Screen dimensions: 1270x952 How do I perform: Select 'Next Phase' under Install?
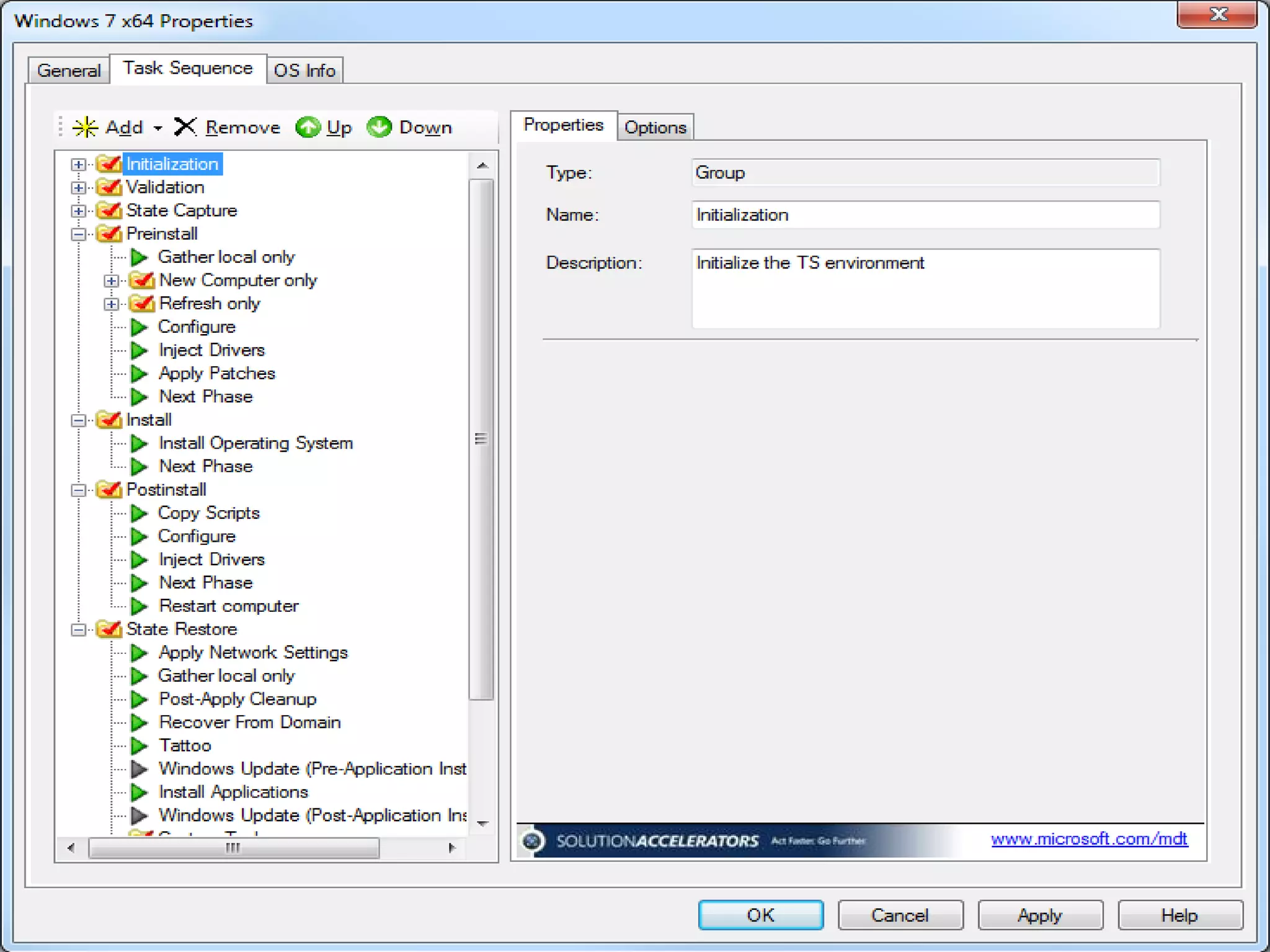pyautogui.click(x=205, y=466)
